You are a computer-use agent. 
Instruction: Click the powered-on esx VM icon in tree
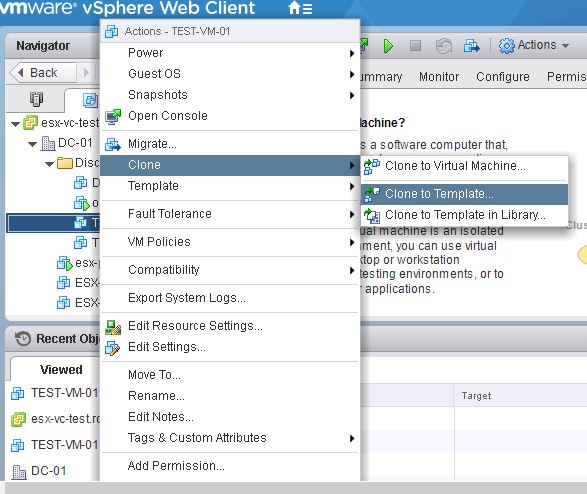click(x=65, y=263)
